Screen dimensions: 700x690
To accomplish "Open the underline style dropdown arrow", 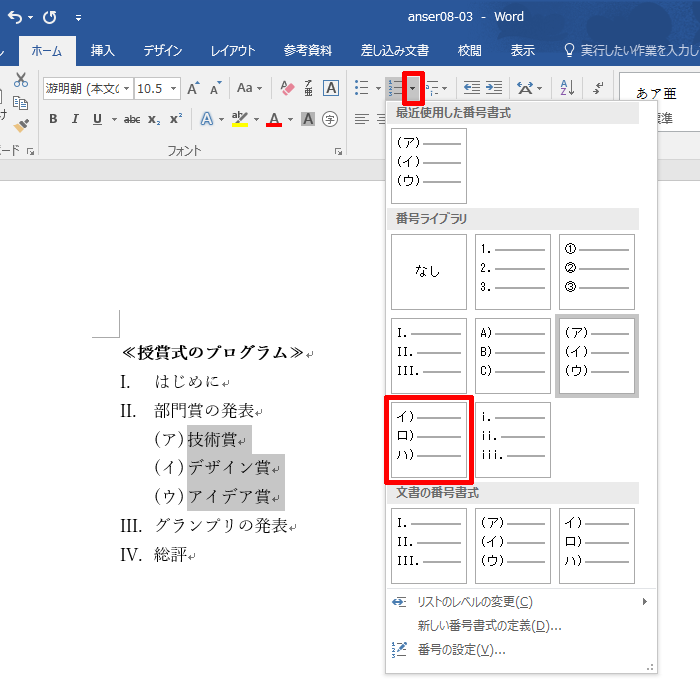I will [x=114, y=119].
